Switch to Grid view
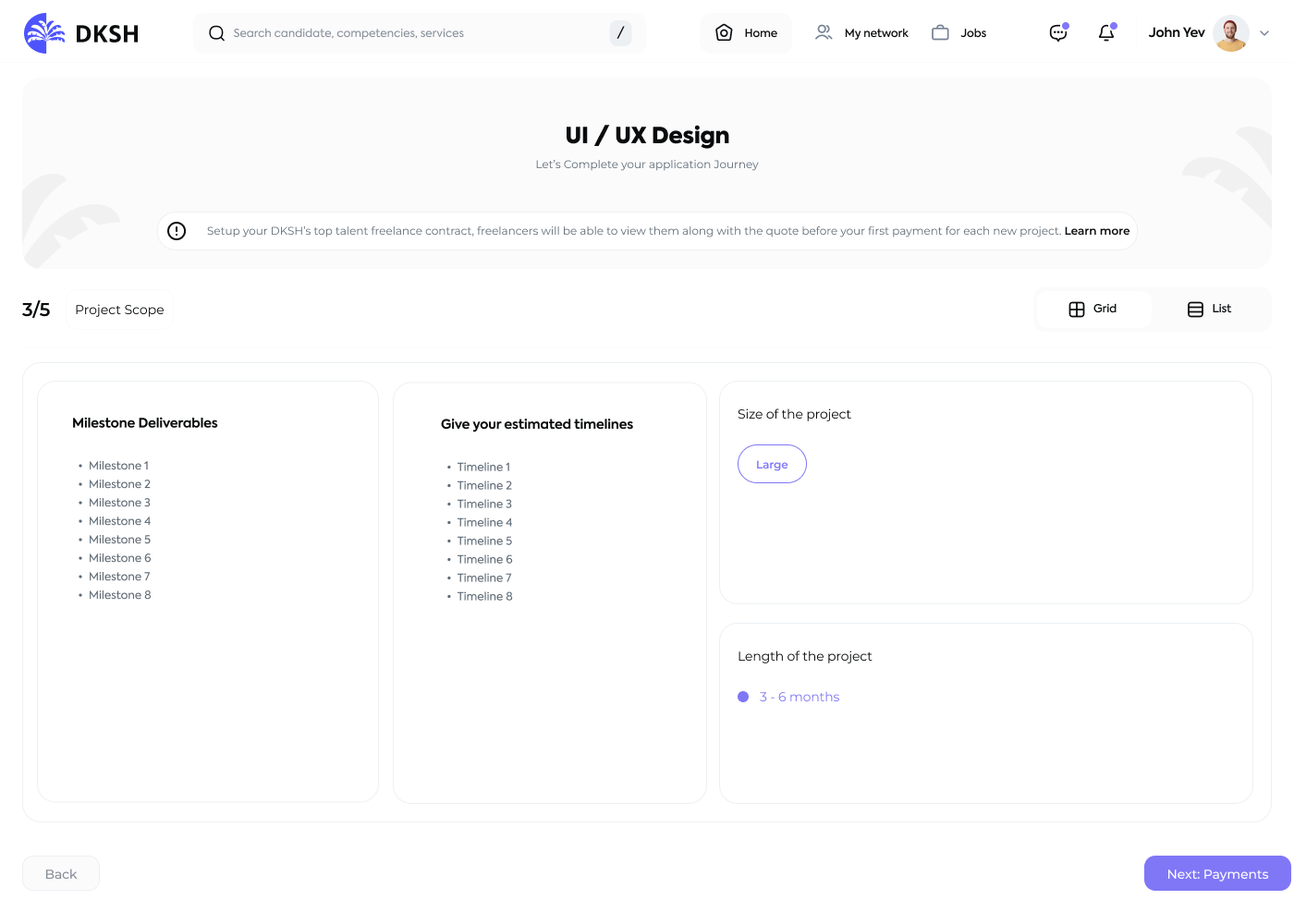Viewport: 1294px width, 924px height. coord(1093,310)
